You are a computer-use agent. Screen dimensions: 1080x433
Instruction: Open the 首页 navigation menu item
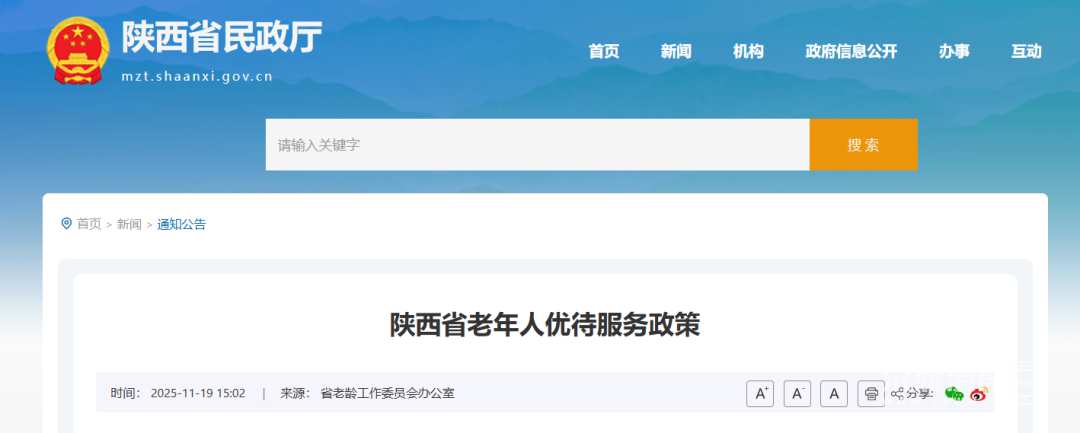point(604,51)
